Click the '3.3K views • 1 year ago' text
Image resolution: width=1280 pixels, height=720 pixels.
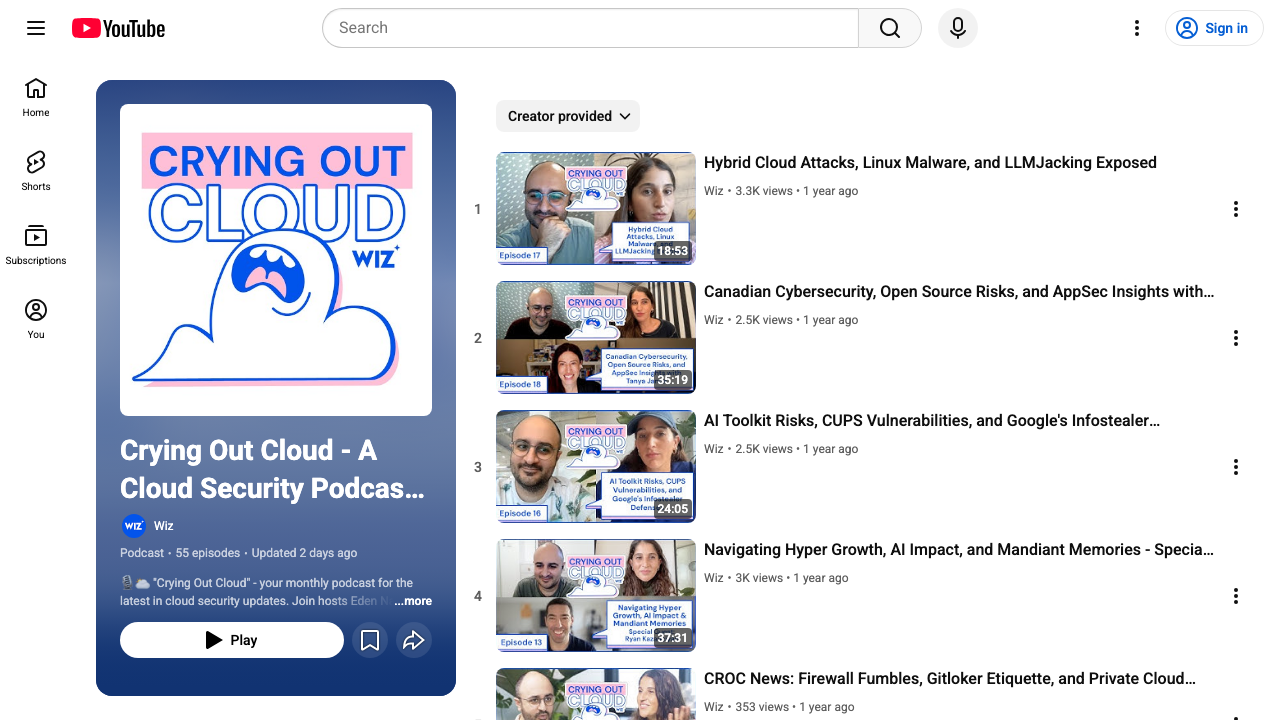click(x=797, y=191)
